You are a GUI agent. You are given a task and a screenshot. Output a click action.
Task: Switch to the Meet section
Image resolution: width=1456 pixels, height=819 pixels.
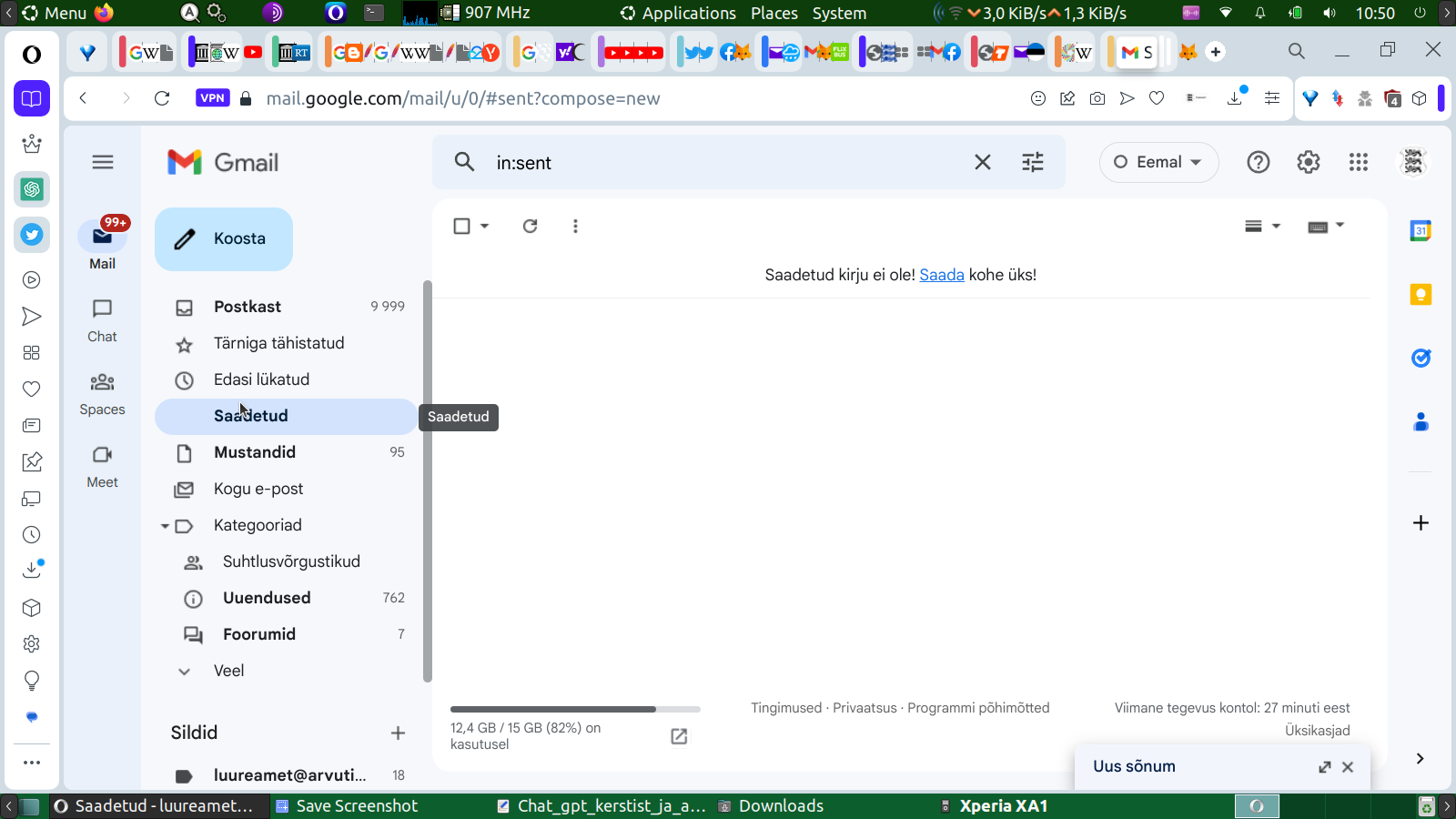102,467
